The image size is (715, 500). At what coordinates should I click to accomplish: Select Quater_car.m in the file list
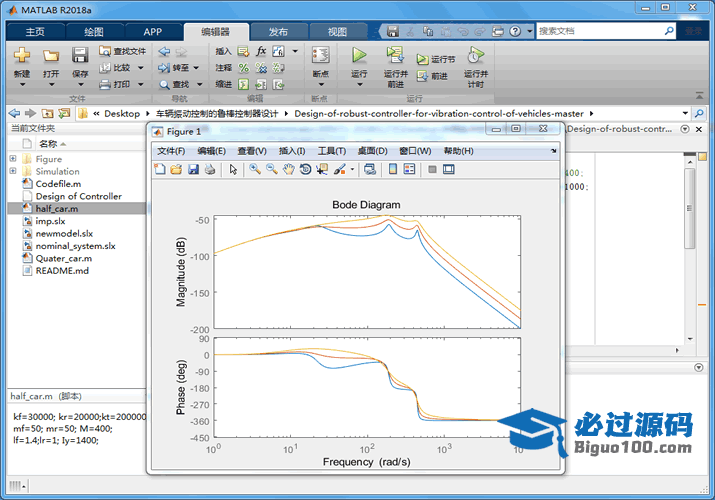pos(63,258)
